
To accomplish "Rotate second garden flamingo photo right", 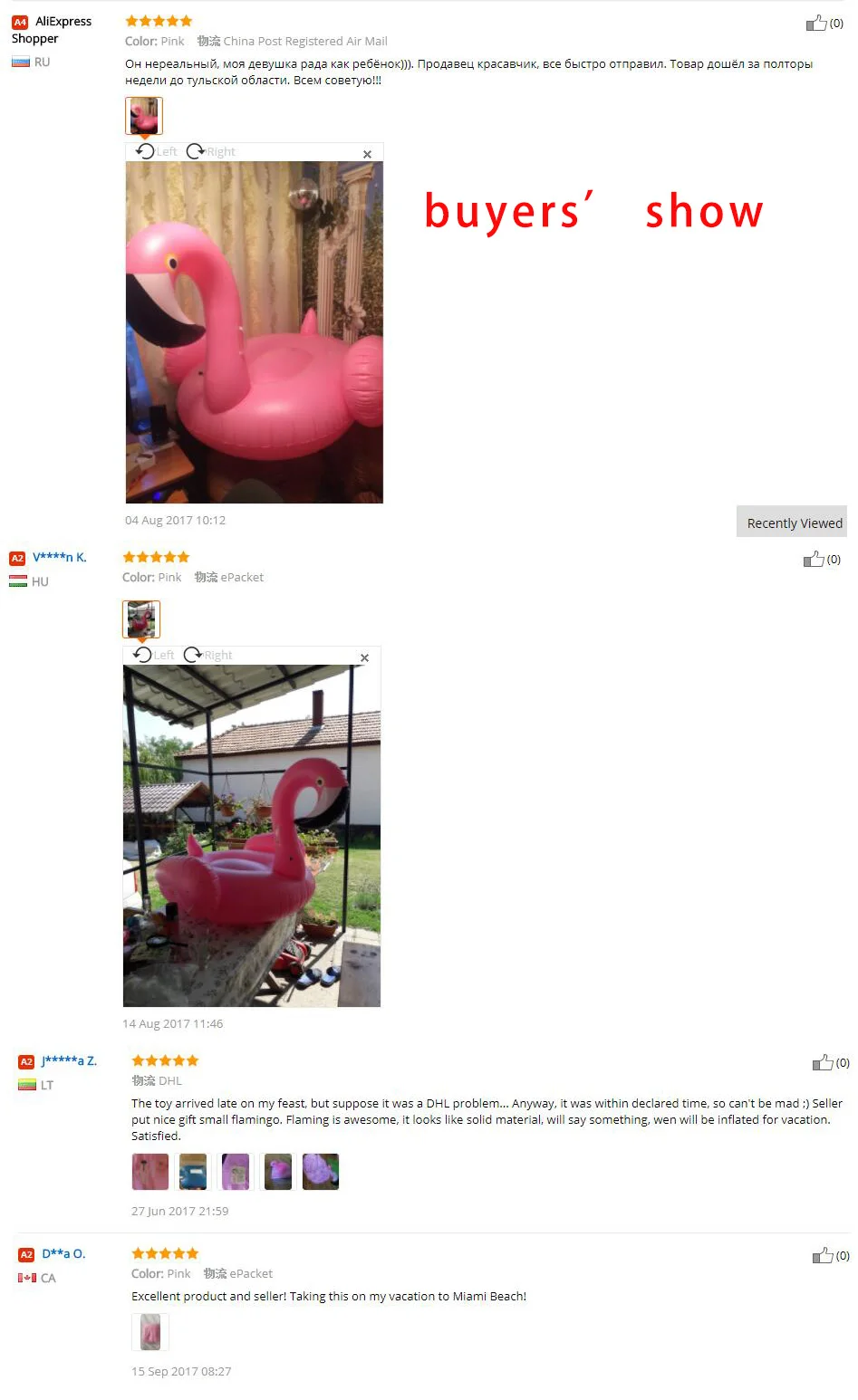I will pyautogui.click(x=207, y=655).
